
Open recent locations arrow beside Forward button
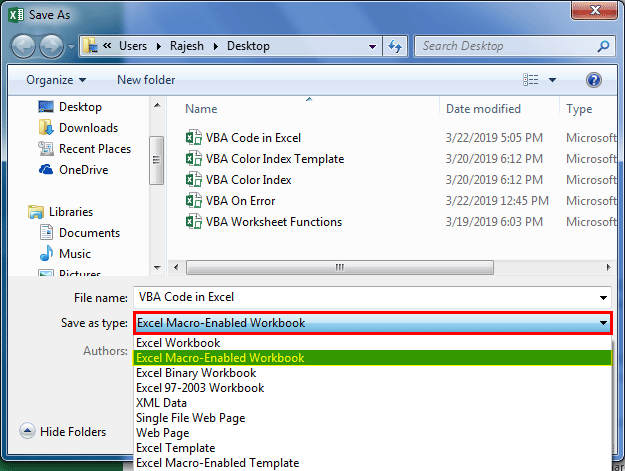71,47
